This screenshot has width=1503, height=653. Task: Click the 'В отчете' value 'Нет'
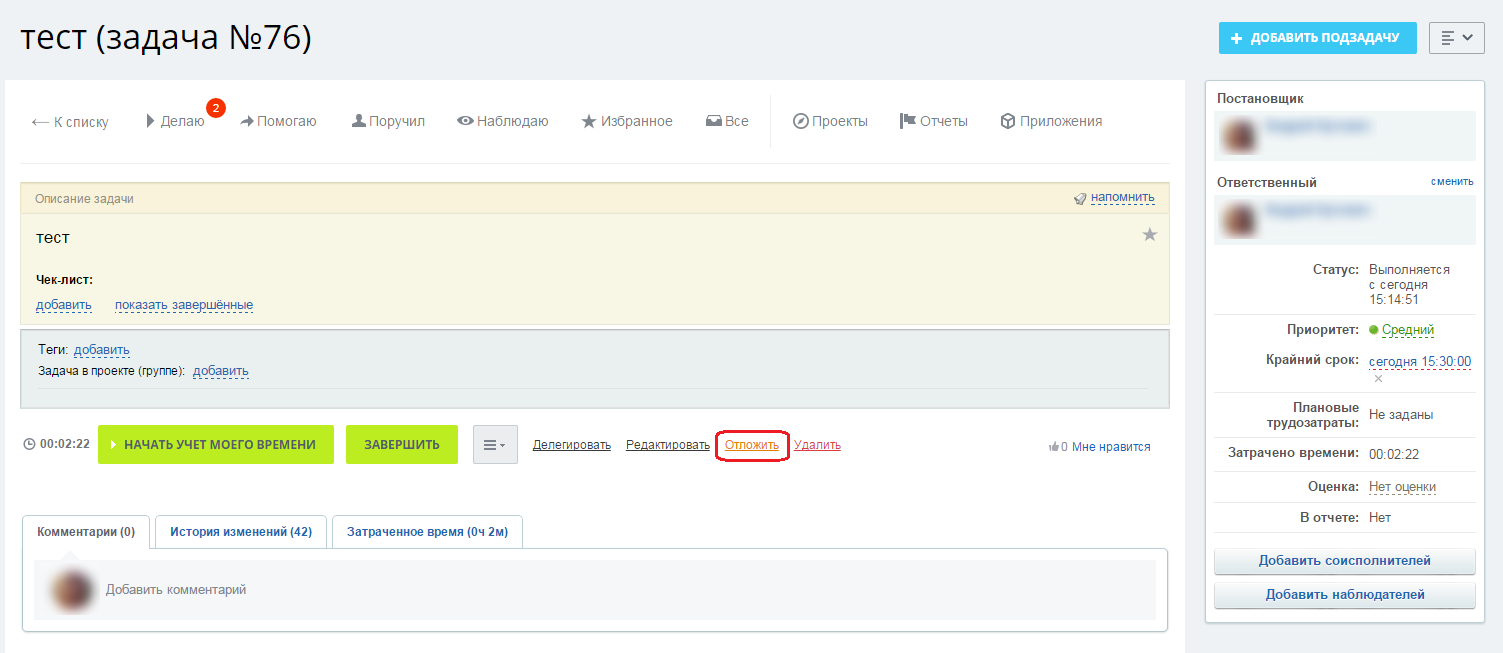click(x=1380, y=518)
